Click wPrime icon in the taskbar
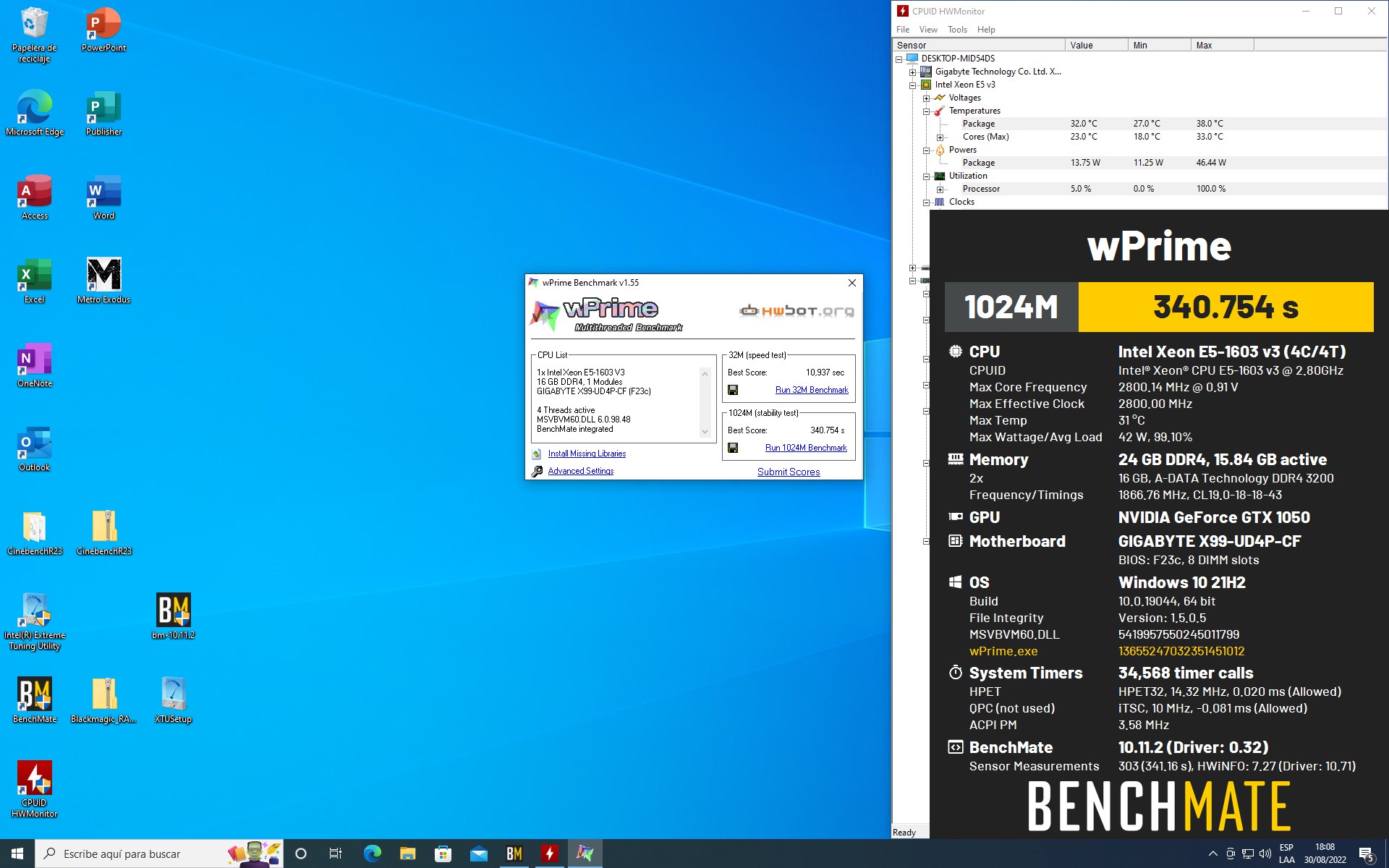Viewport: 1389px width, 868px height. [x=585, y=854]
